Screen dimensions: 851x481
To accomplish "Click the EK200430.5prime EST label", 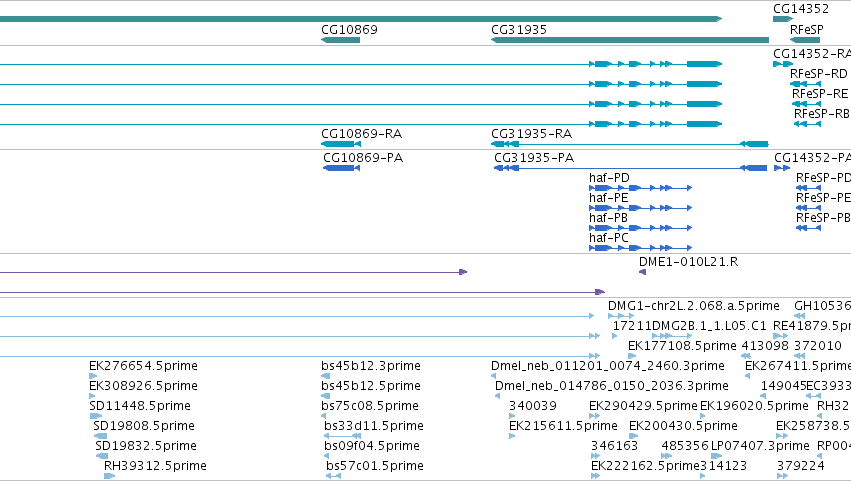I will [x=683, y=426].
